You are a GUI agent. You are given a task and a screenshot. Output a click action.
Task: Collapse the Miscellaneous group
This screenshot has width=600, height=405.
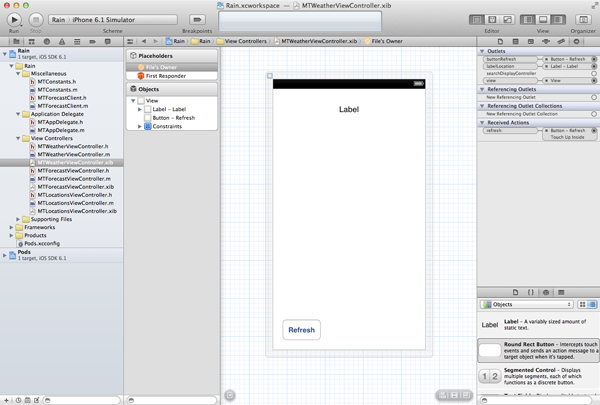click(x=18, y=73)
